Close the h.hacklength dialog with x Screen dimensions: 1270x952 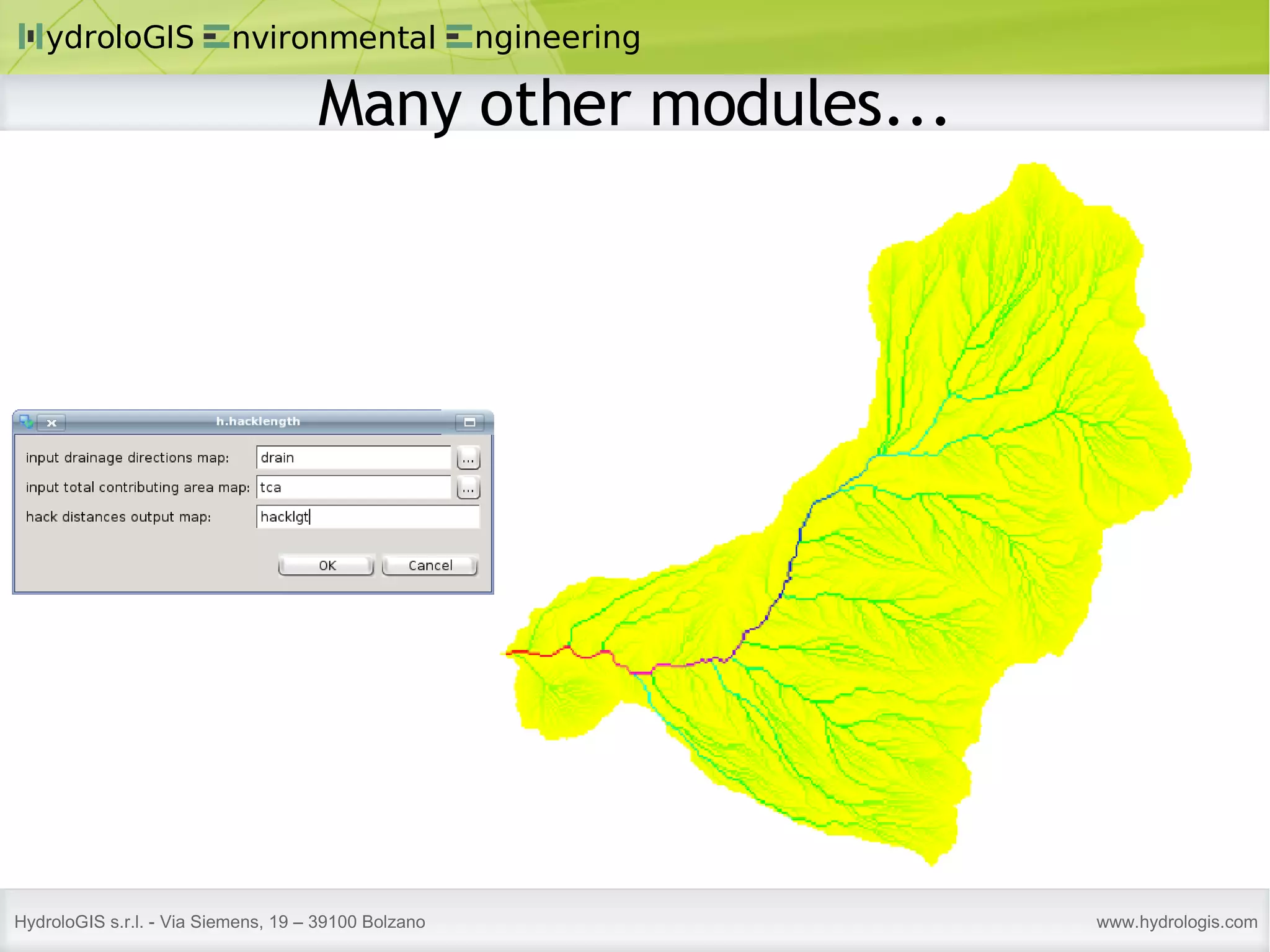[x=51, y=422]
